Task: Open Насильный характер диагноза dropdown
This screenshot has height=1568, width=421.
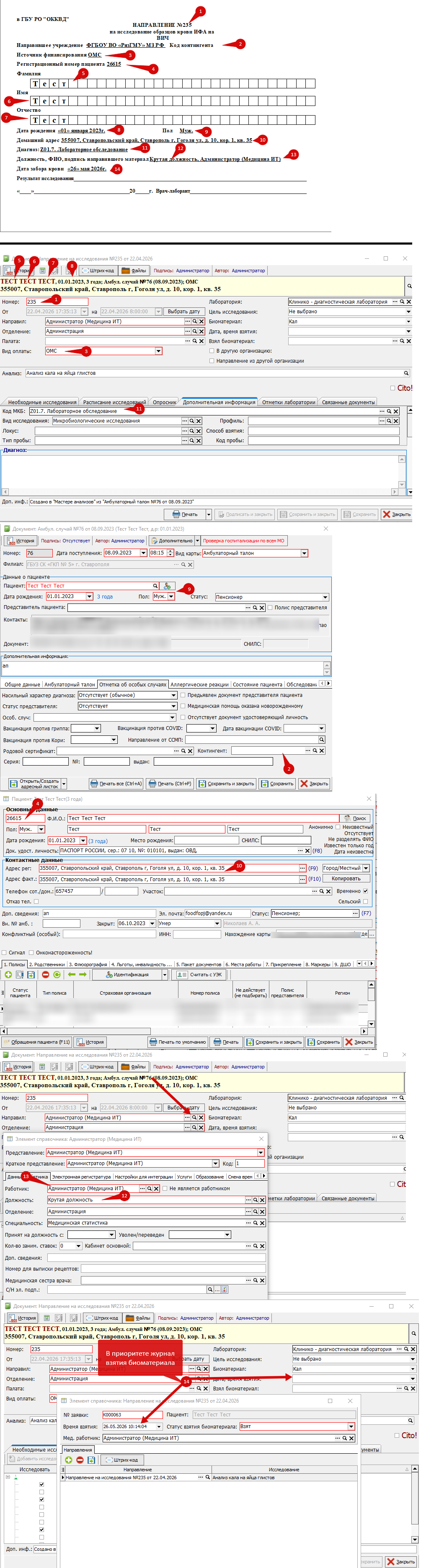Action: click(174, 695)
